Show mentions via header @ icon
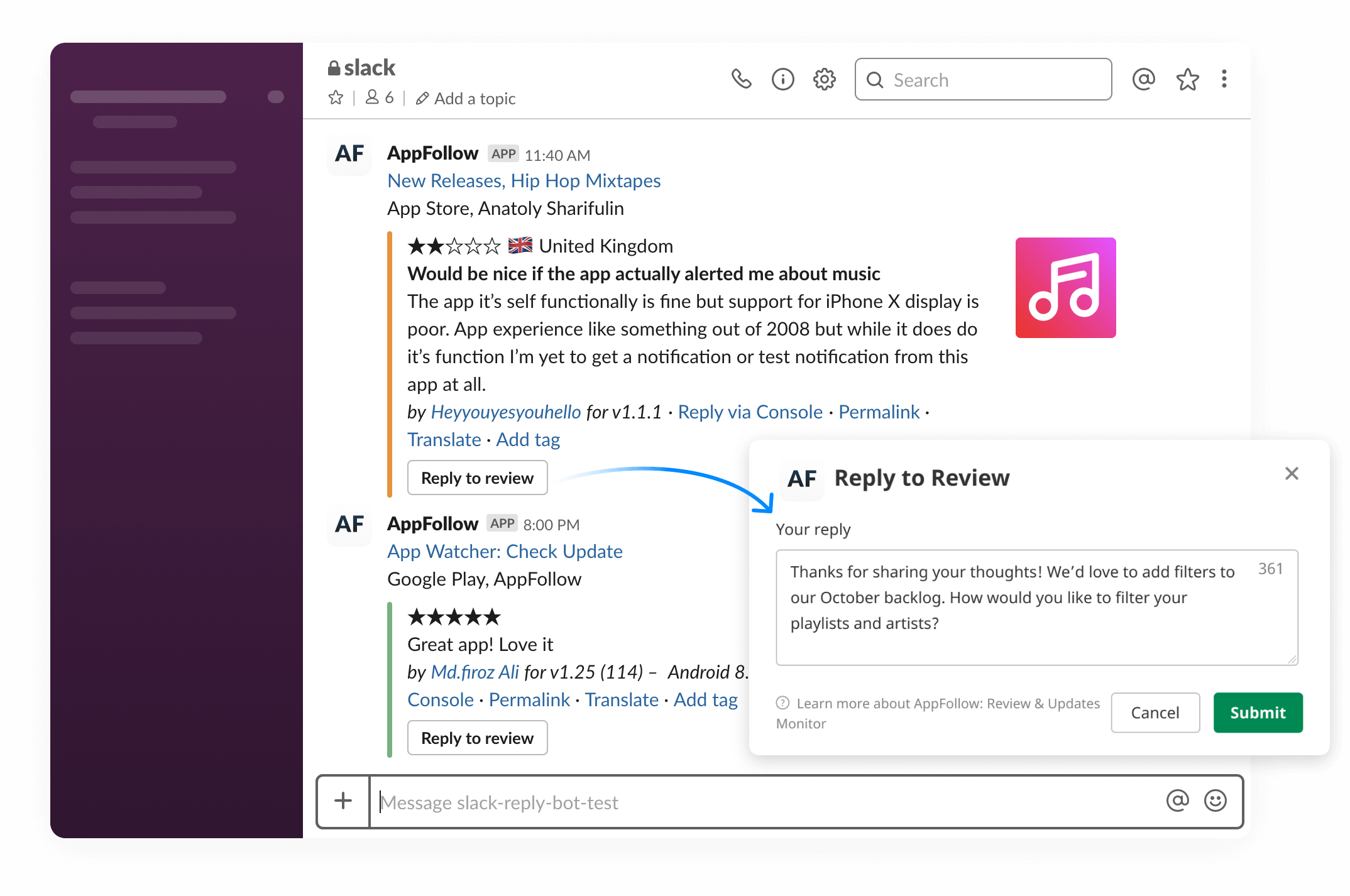This screenshot has height=896, width=1350. tap(1143, 79)
